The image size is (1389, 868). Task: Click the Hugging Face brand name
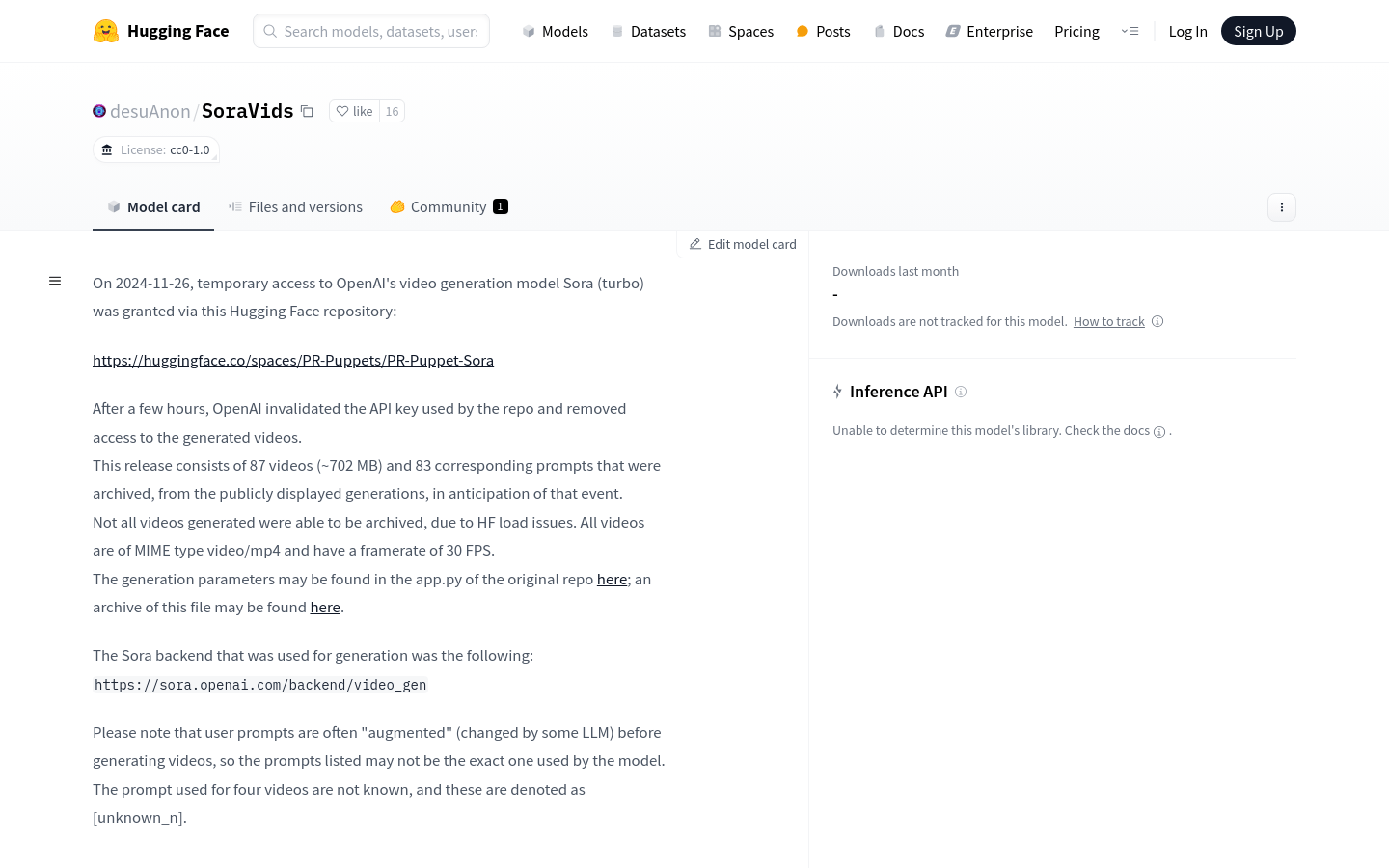177,31
